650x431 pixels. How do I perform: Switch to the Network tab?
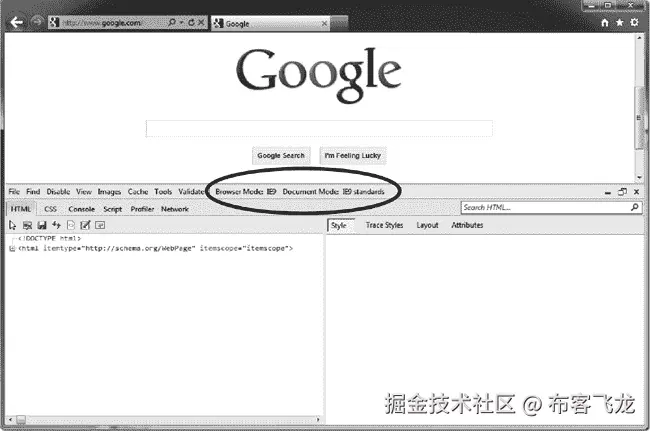click(x=175, y=209)
